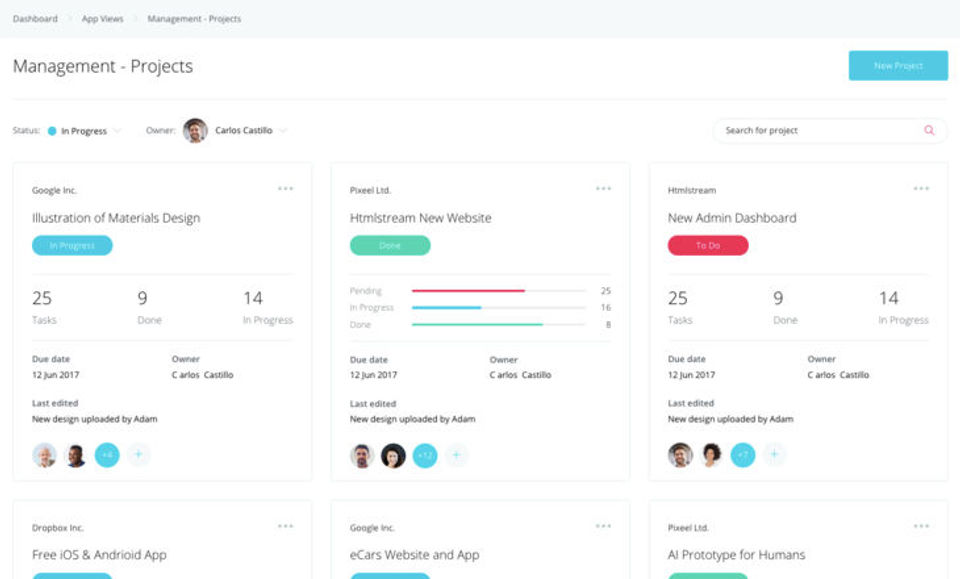Click first avatar on New Admin Dashboard card
This screenshot has height=579, width=960.
[680, 455]
